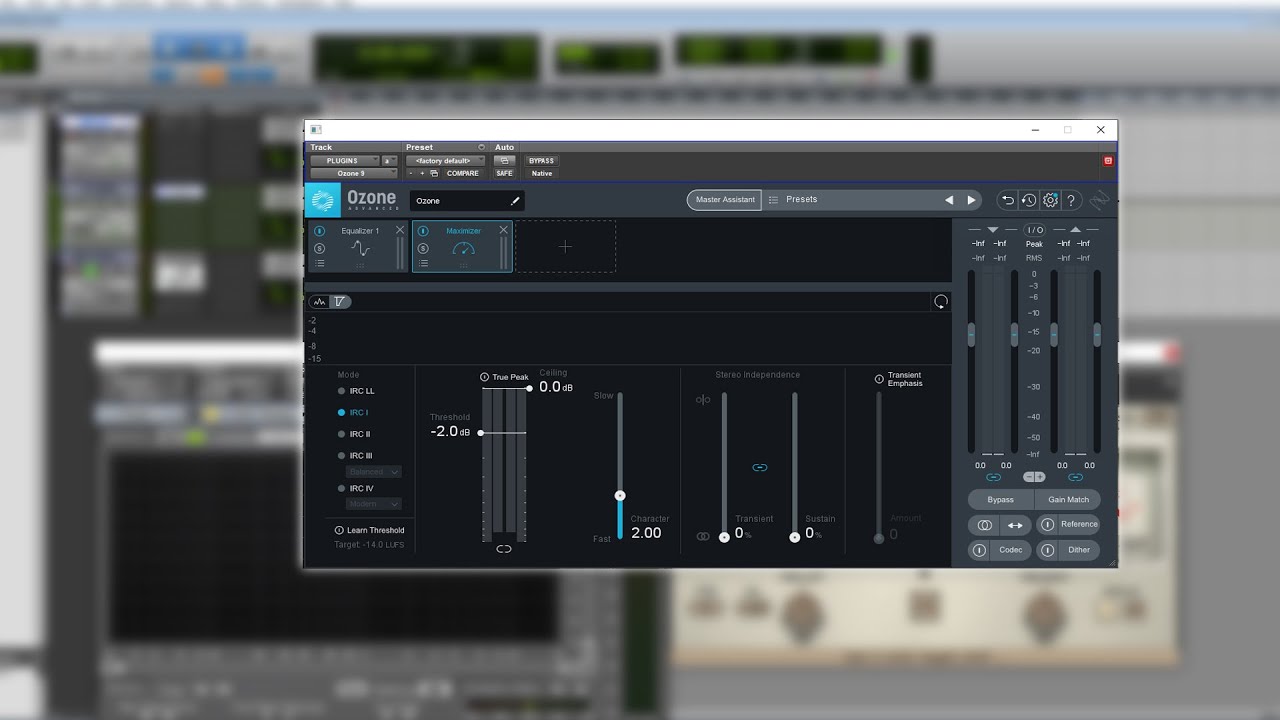Viewport: 1280px width, 720px height.
Task: Open the PLUGINS track dropdown
Action: point(345,160)
